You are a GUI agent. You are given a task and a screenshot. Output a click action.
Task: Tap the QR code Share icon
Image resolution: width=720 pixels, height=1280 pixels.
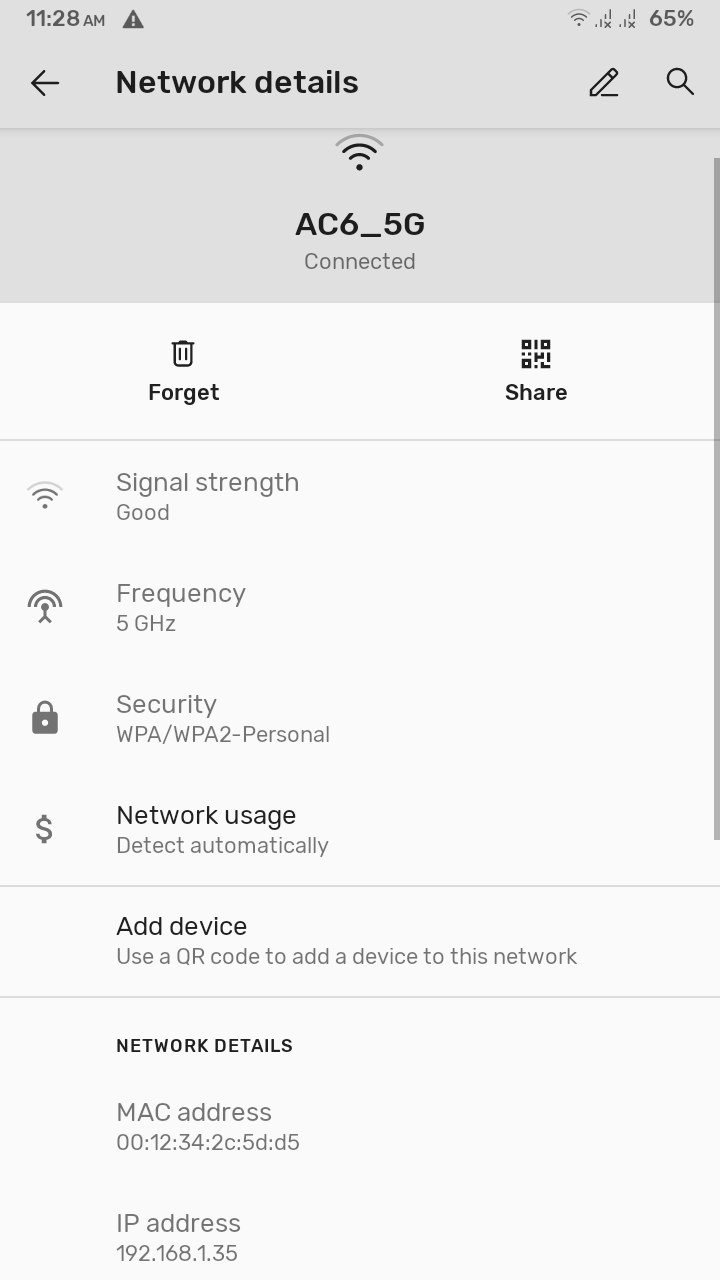536,354
